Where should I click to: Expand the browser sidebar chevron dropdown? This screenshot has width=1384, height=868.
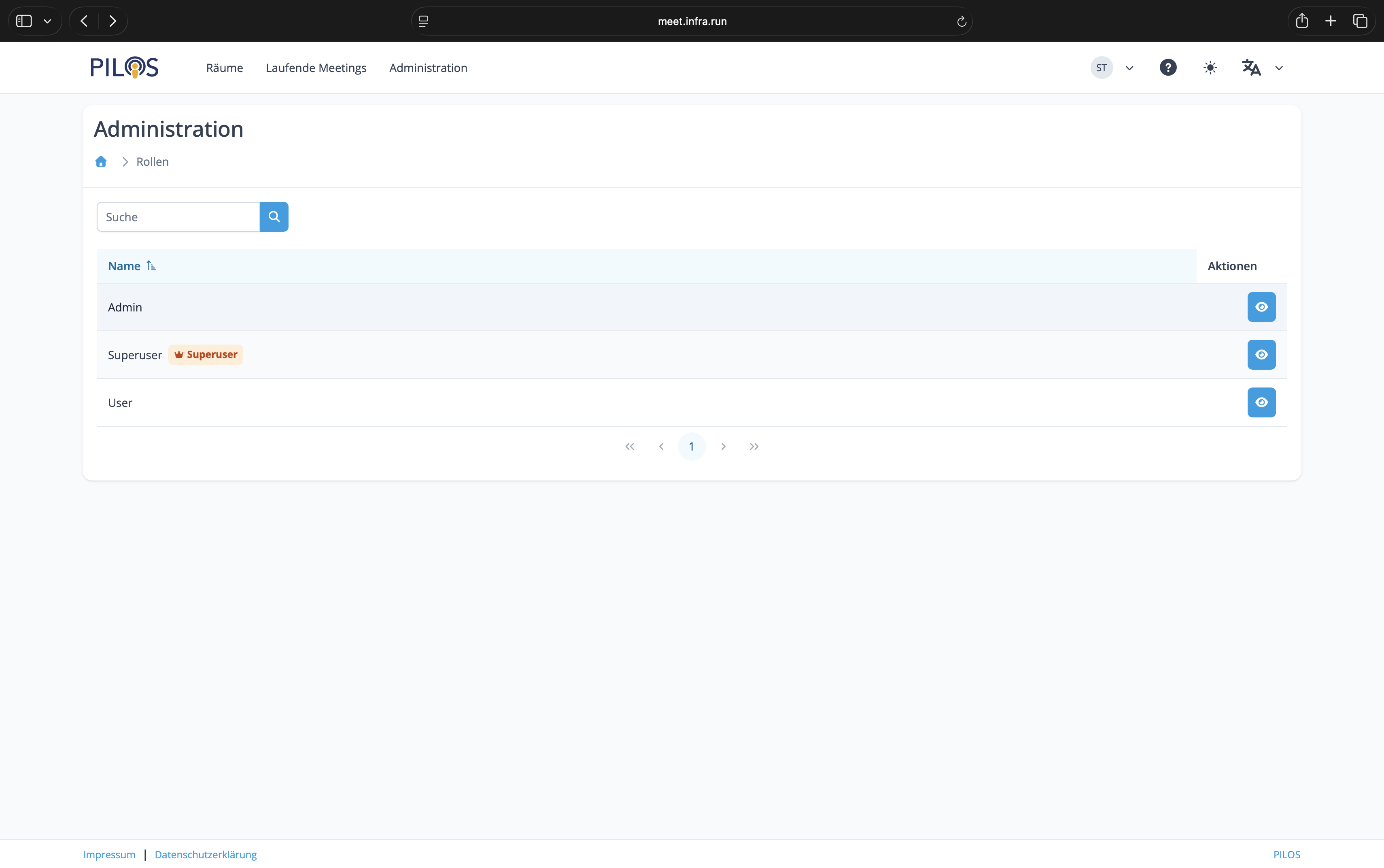pyautogui.click(x=48, y=21)
